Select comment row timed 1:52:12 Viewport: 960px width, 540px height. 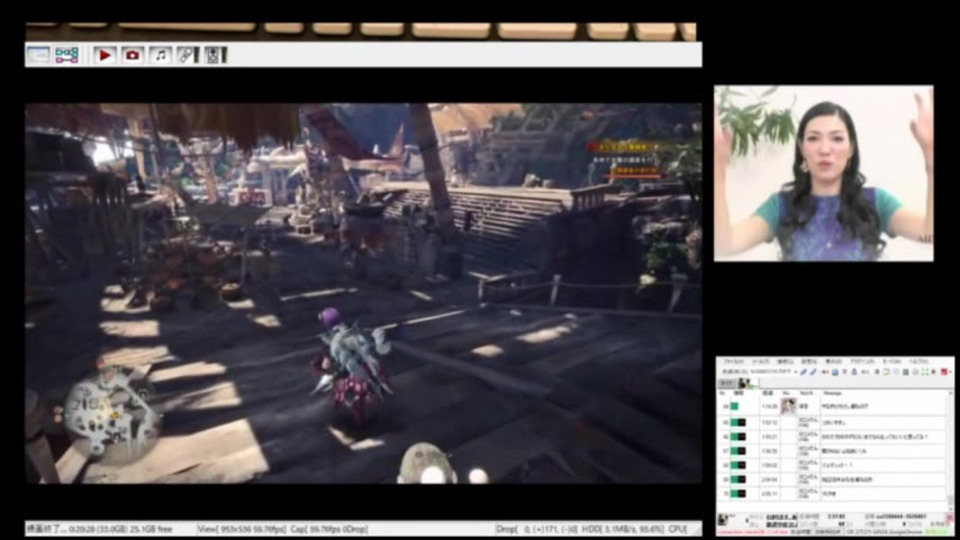tap(833, 422)
